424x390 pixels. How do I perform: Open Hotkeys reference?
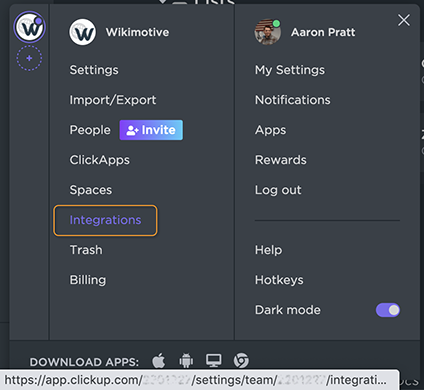[x=279, y=280]
